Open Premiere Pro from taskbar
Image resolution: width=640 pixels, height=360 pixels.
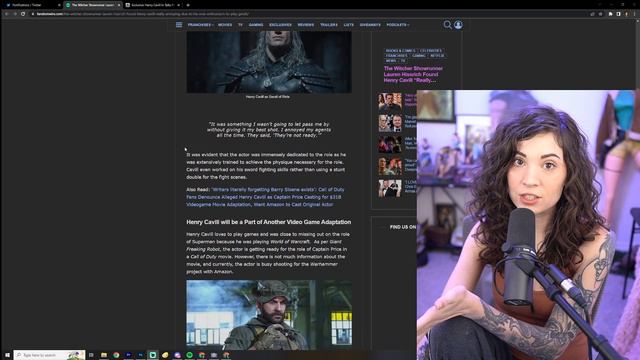coord(129,355)
